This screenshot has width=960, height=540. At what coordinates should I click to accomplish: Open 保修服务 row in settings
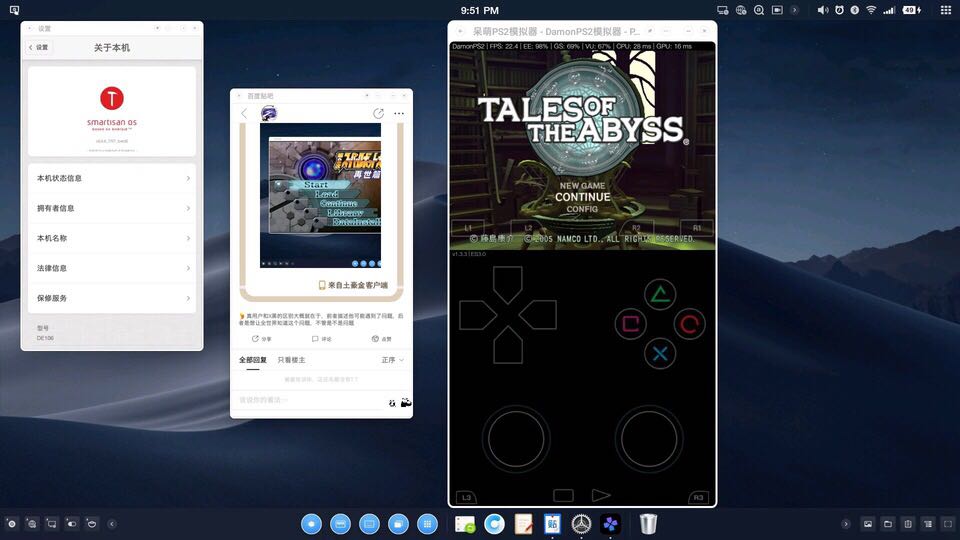(112, 298)
